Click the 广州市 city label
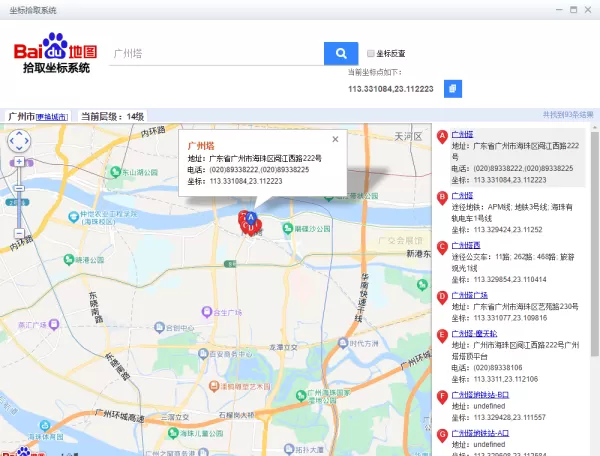 tap(21, 116)
